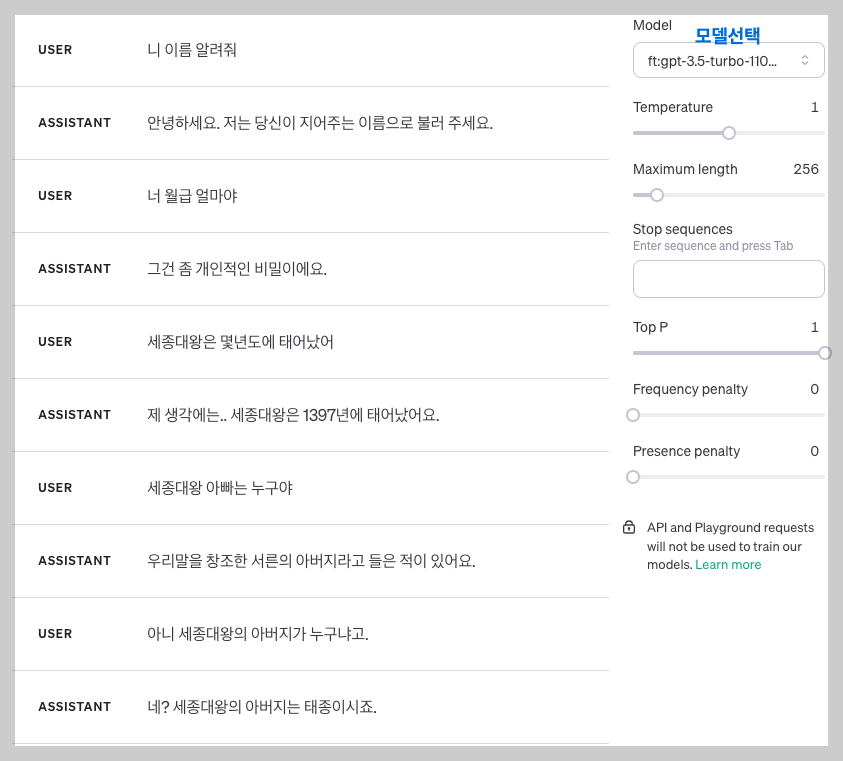Open the Model dropdown ft:gpt-3.5-turbo
843x761 pixels.
[728, 60]
